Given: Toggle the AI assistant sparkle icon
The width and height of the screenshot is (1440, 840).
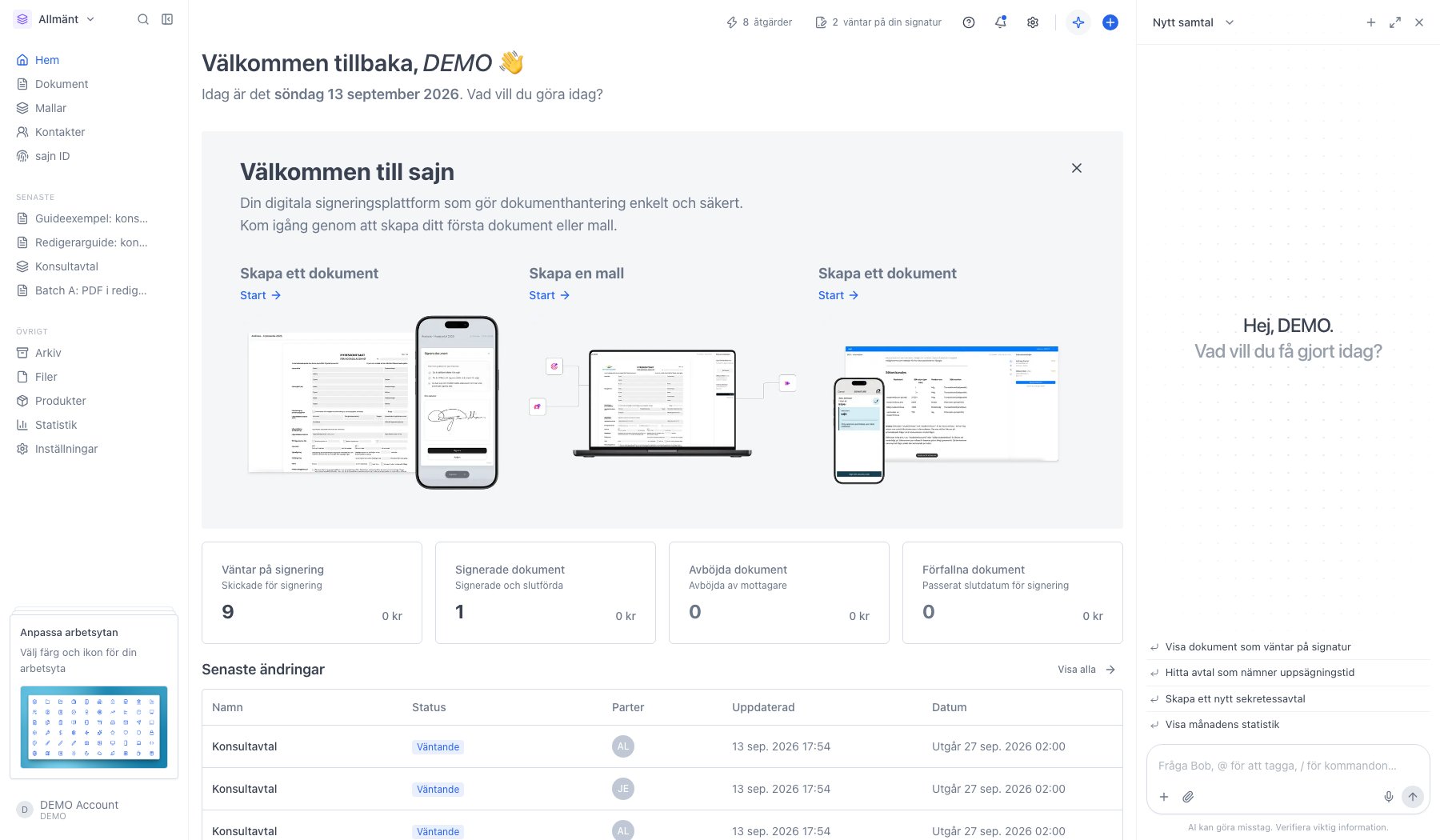Looking at the screenshot, I should click(1078, 22).
